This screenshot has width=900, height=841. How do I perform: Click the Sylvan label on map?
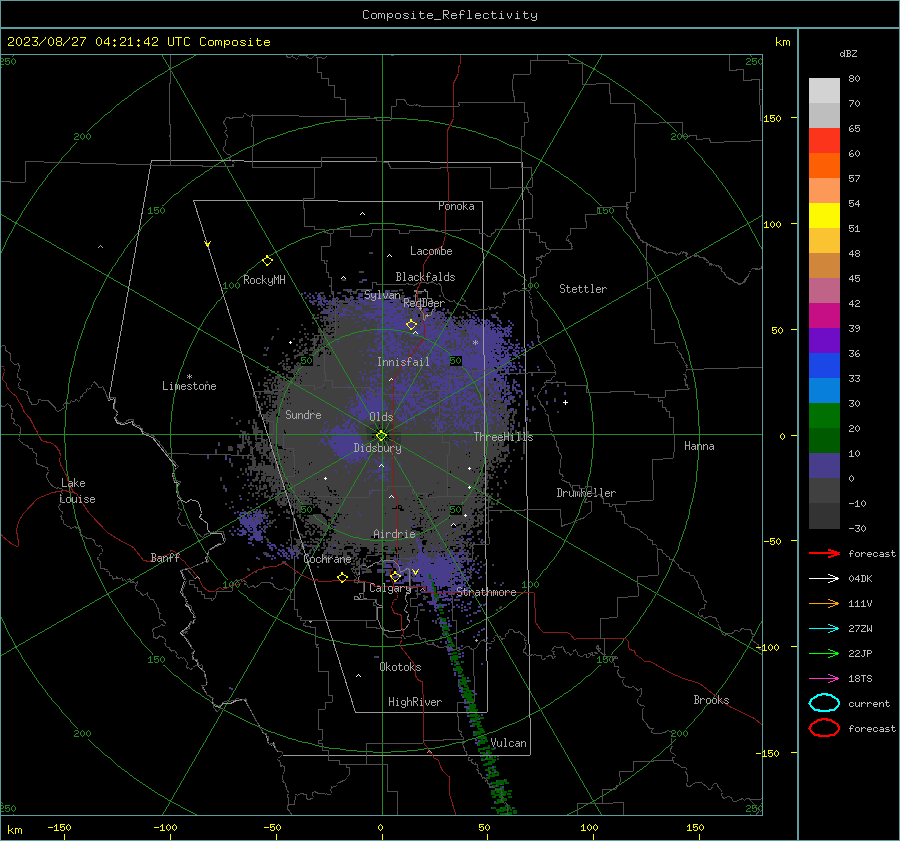point(382,295)
